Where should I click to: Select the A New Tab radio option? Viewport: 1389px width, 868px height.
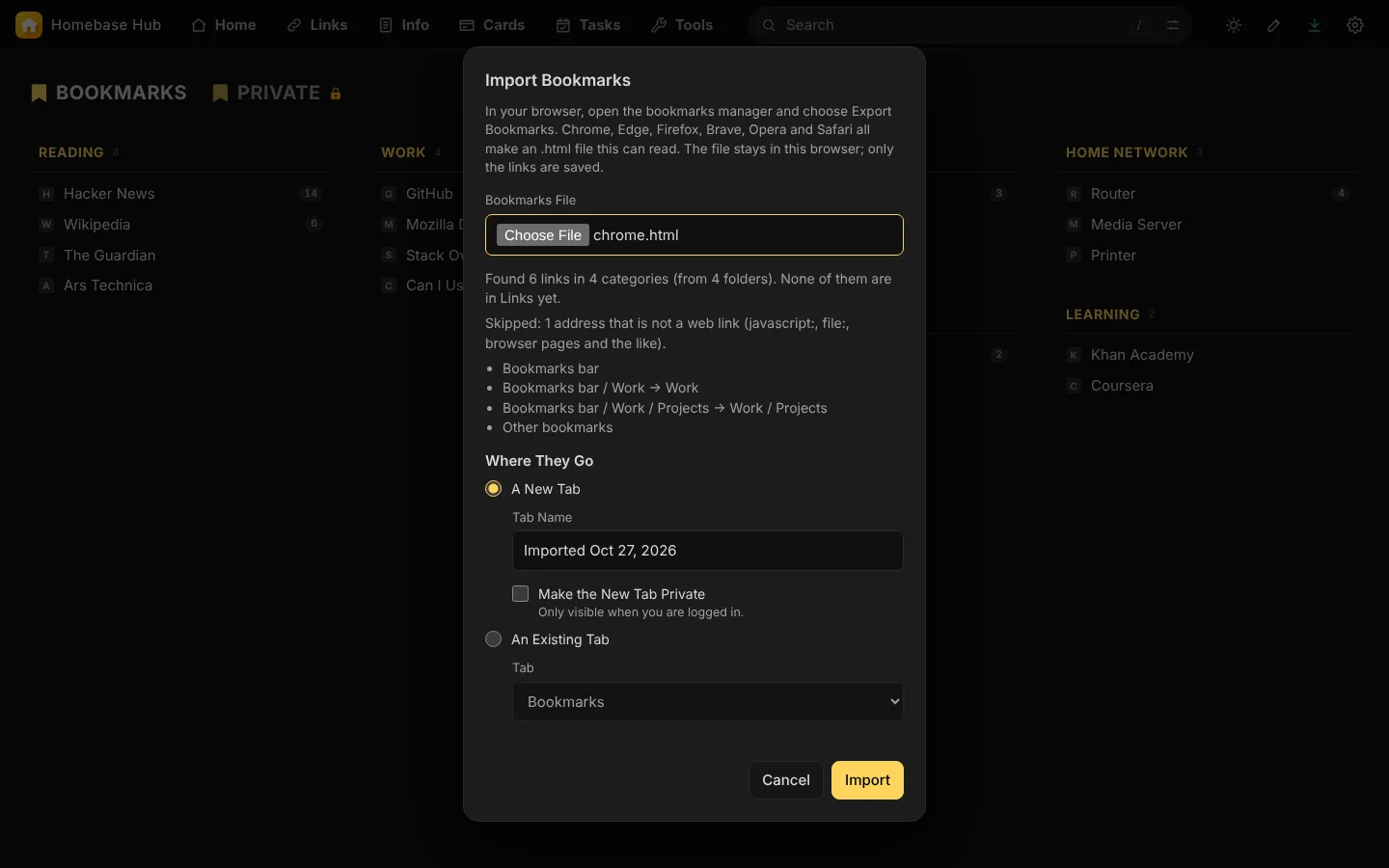(494, 489)
